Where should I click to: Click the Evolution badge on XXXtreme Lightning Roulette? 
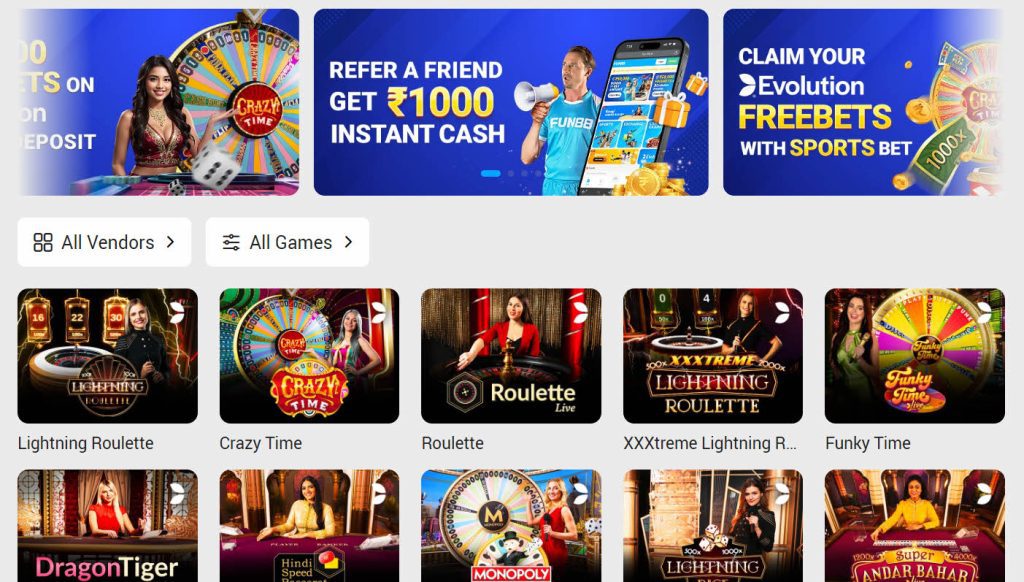pyautogui.click(x=782, y=312)
